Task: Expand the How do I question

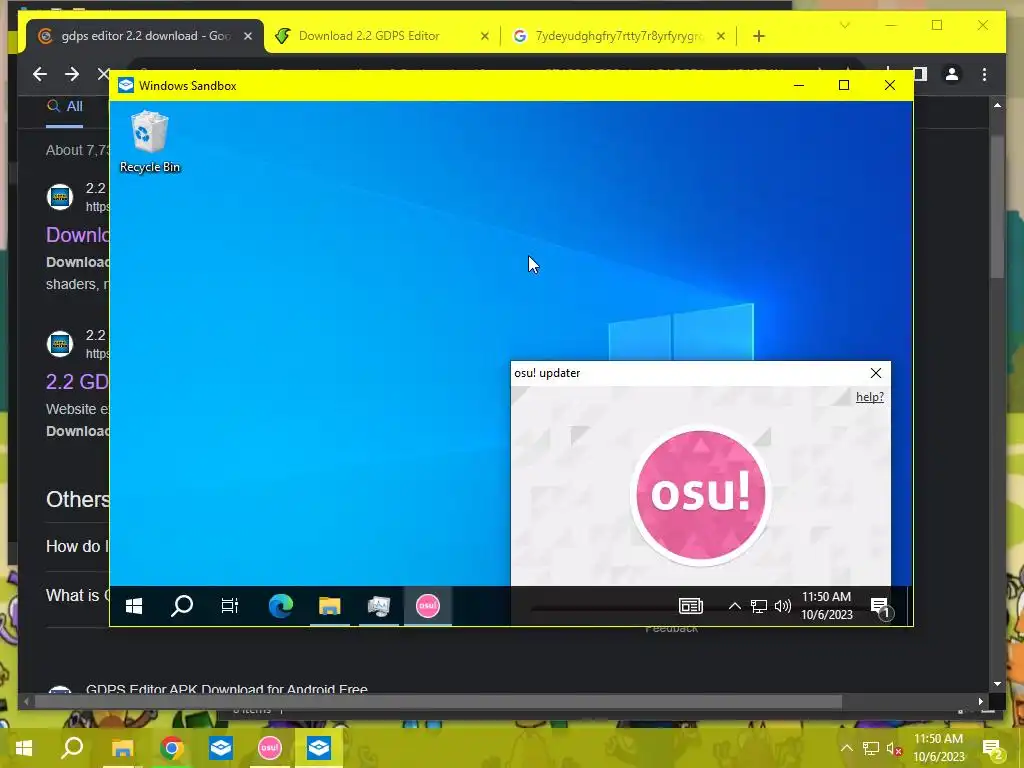Action: coord(78,546)
